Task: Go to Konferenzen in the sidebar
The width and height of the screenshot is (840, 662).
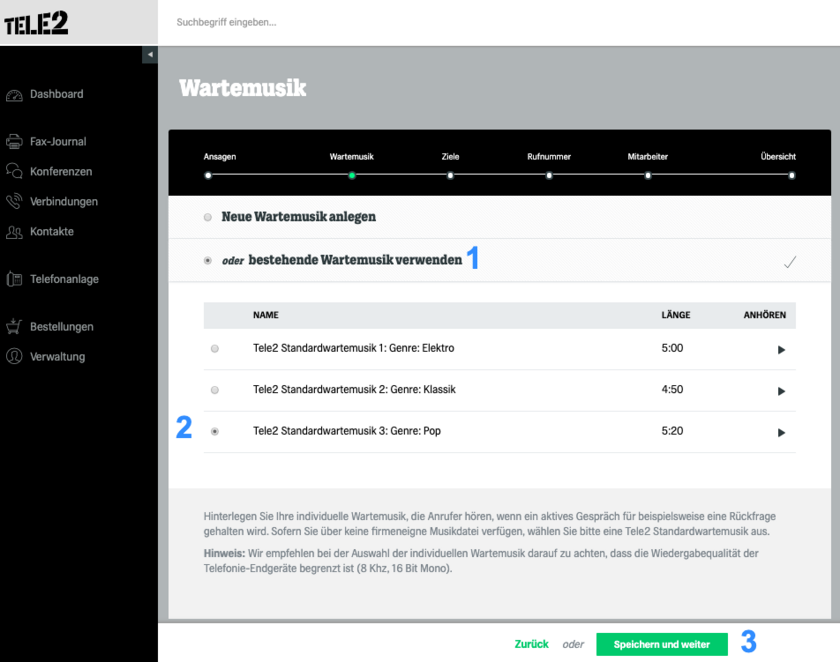Action: point(61,171)
